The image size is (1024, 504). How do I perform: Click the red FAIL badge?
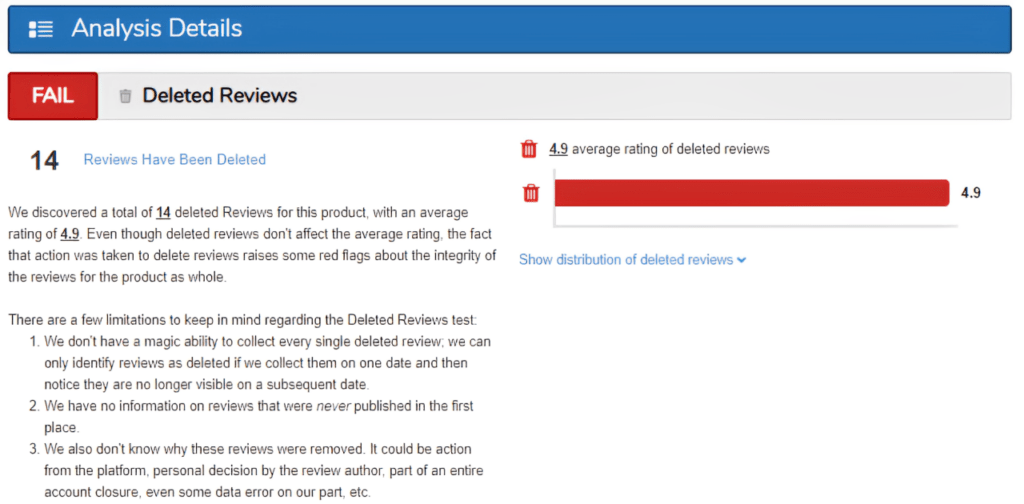coord(53,96)
